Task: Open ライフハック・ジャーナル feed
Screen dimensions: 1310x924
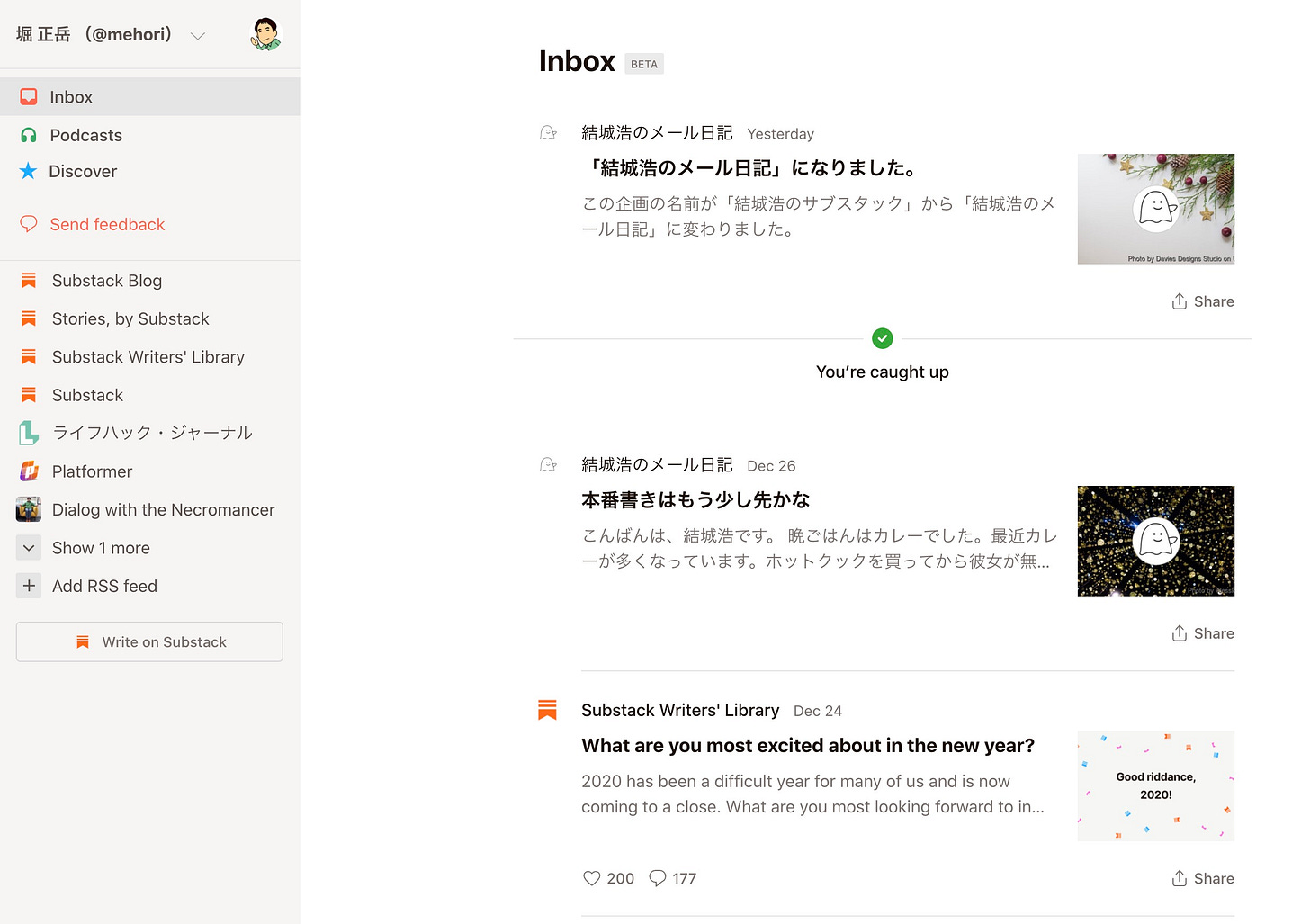Action: pyautogui.click(x=150, y=433)
